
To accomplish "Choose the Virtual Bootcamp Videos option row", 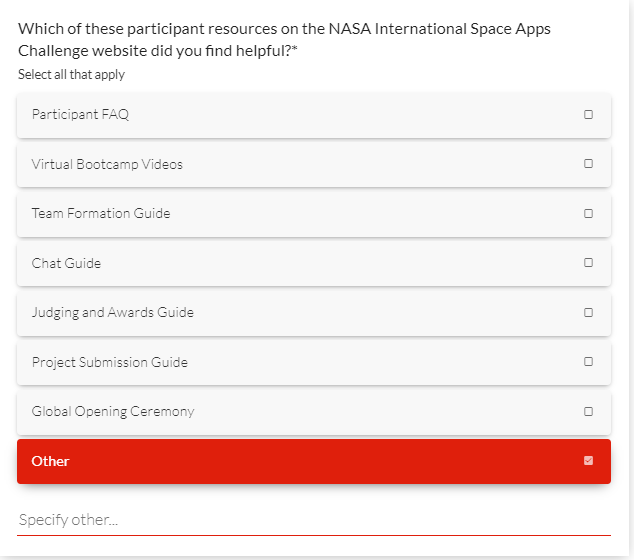I will (300, 164).
